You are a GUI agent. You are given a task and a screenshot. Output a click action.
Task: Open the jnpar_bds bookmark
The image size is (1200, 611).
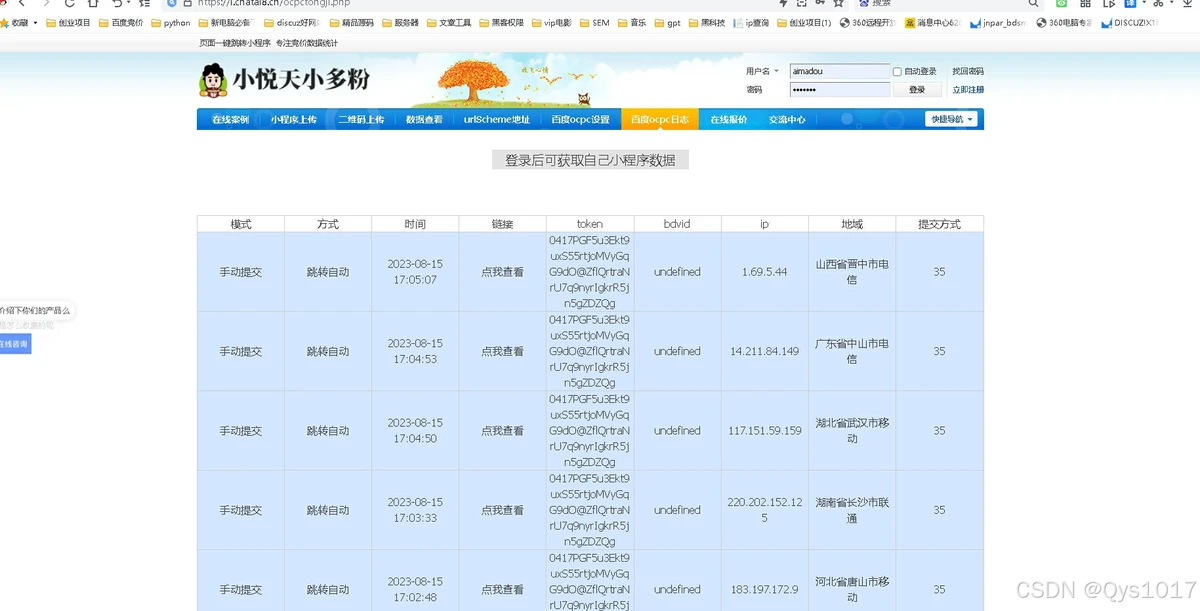click(x=1001, y=22)
